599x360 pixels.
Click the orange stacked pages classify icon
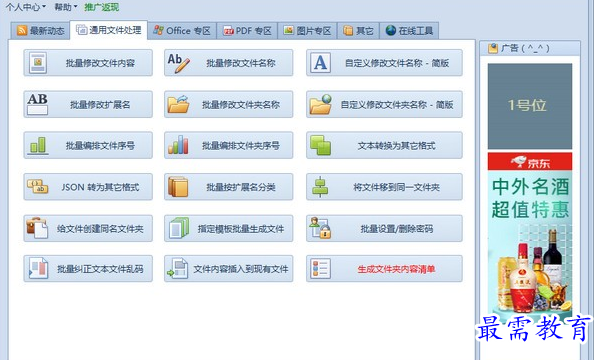(x=178, y=186)
